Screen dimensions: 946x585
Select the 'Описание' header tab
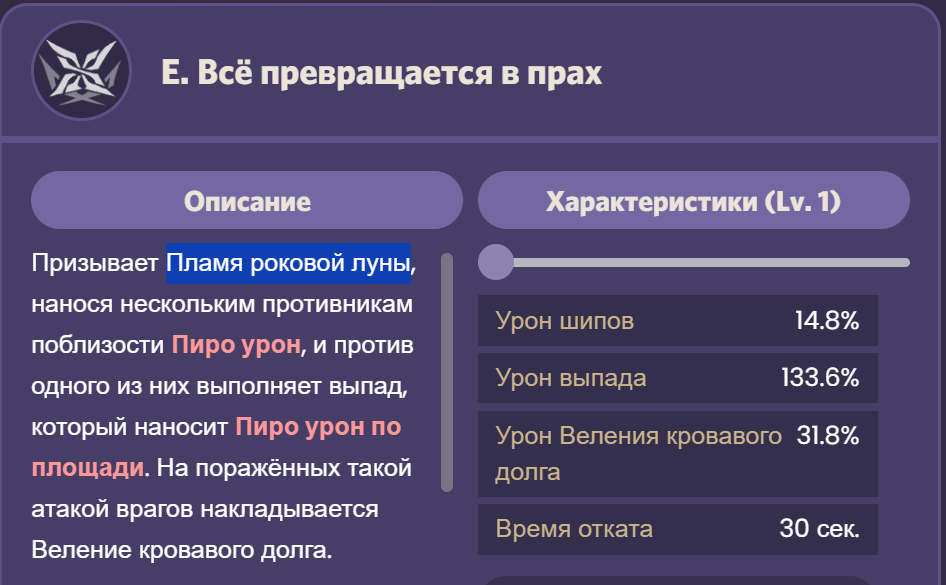point(247,201)
